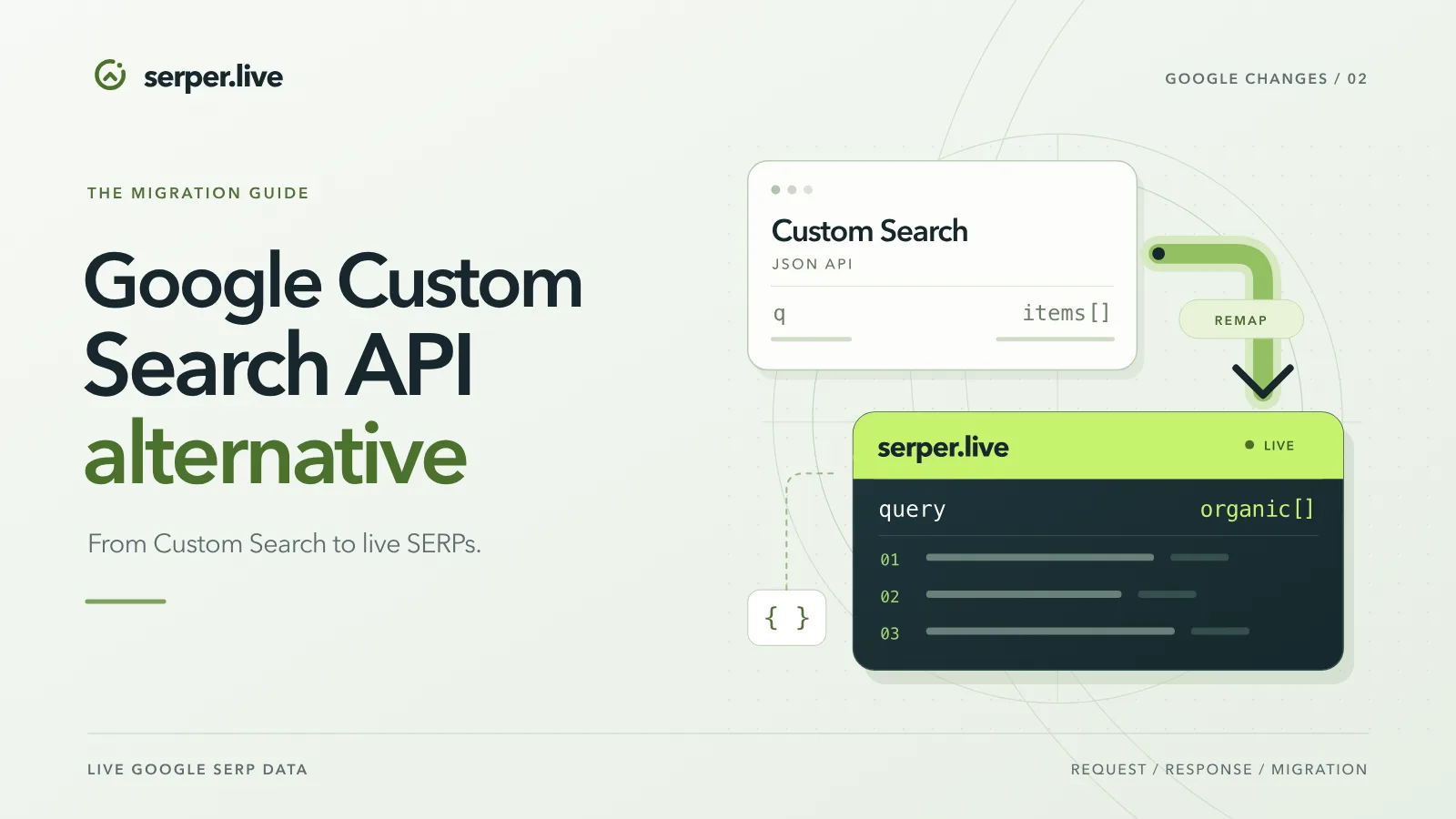Click the 'JSON API' subtitle

813,264
